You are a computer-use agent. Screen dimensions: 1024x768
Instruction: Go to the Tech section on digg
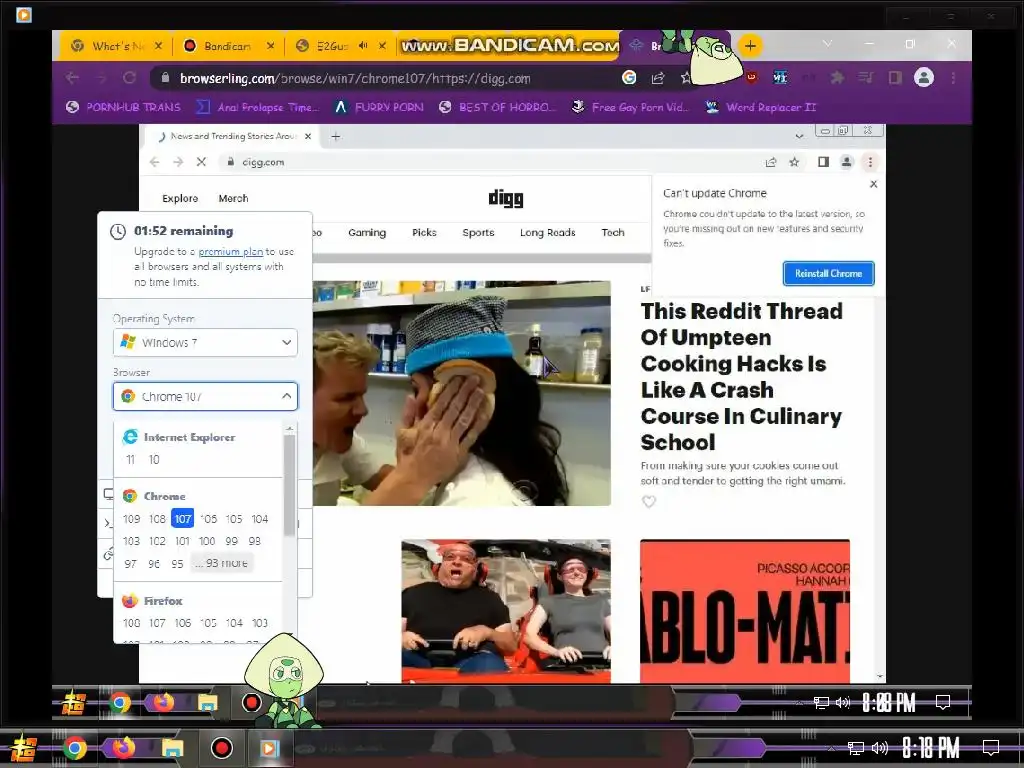point(613,232)
